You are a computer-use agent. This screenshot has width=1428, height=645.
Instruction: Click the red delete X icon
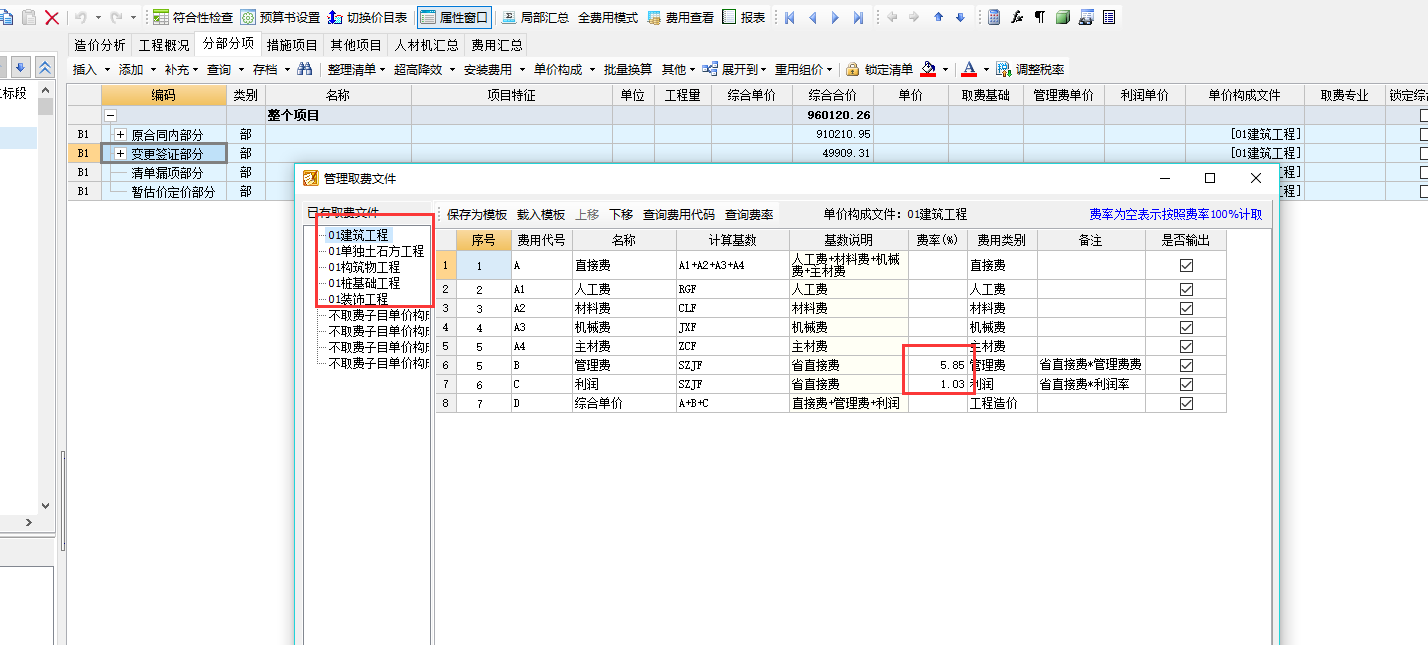coord(52,18)
